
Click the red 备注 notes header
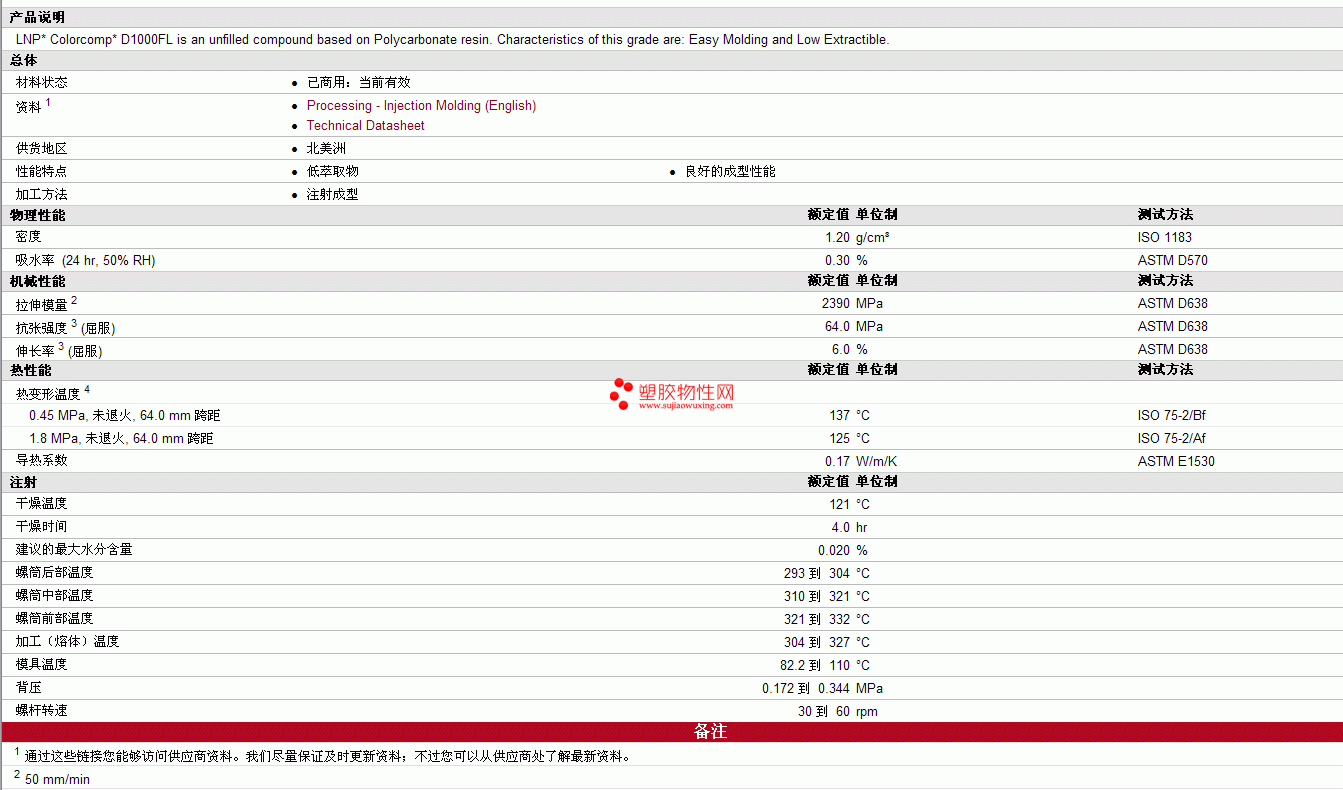[x=671, y=732]
